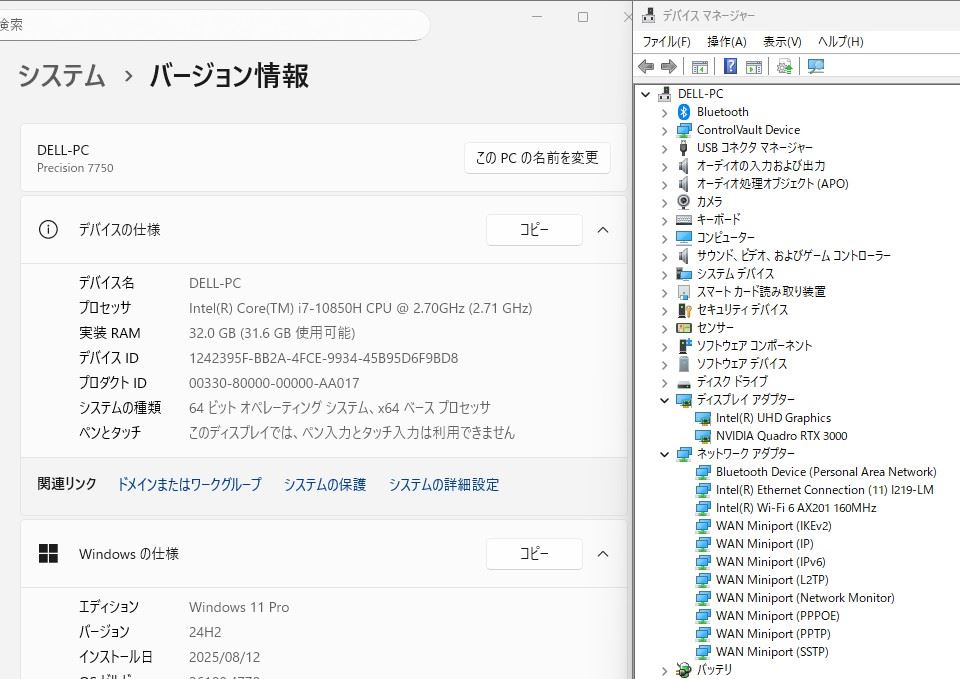Select Intel(R) Wi-Fi 6 AX201 160MHz
This screenshot has width=960, height=679.
796,508
